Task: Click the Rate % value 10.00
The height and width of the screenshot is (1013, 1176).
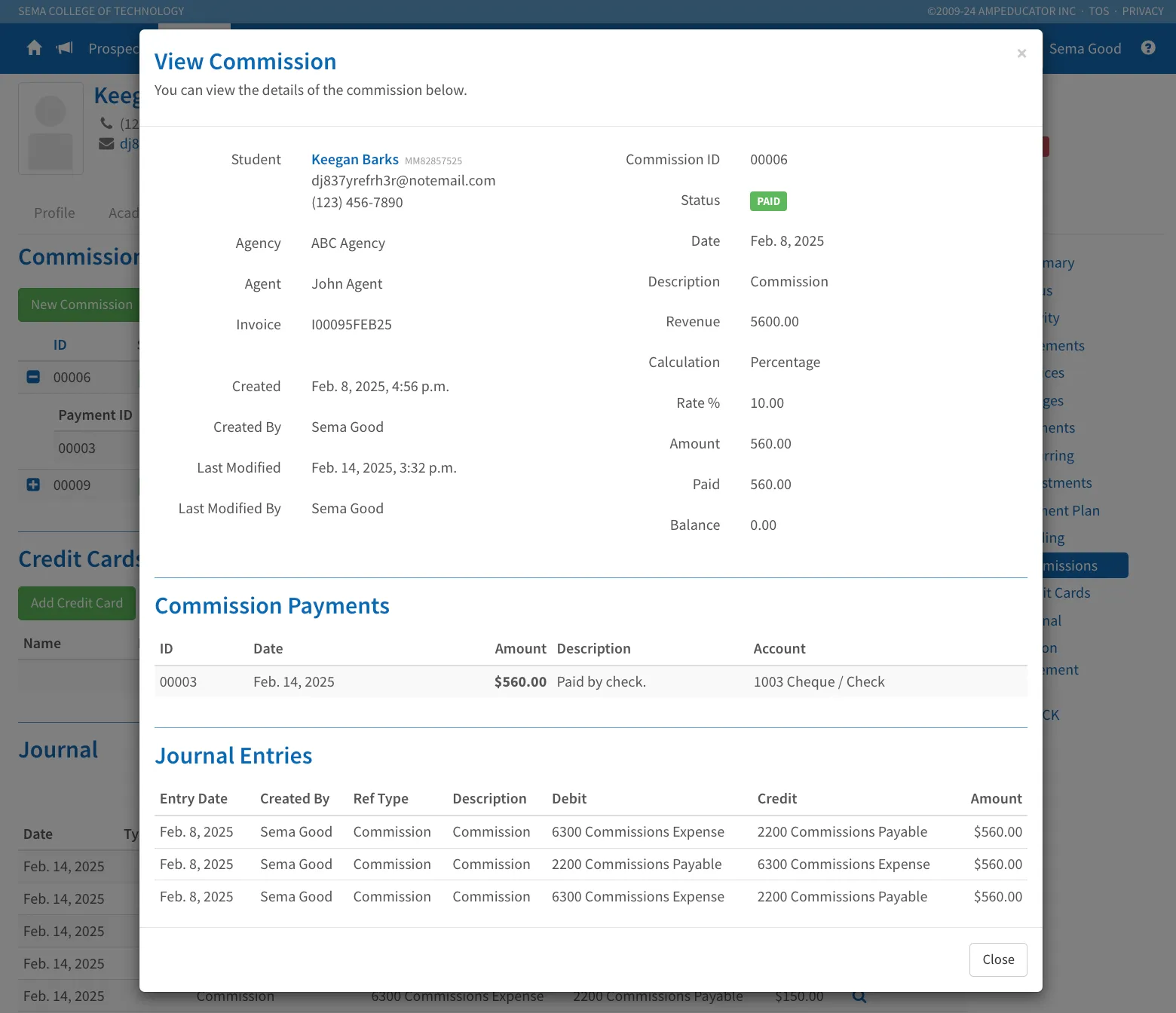Action: coord(767,403)
